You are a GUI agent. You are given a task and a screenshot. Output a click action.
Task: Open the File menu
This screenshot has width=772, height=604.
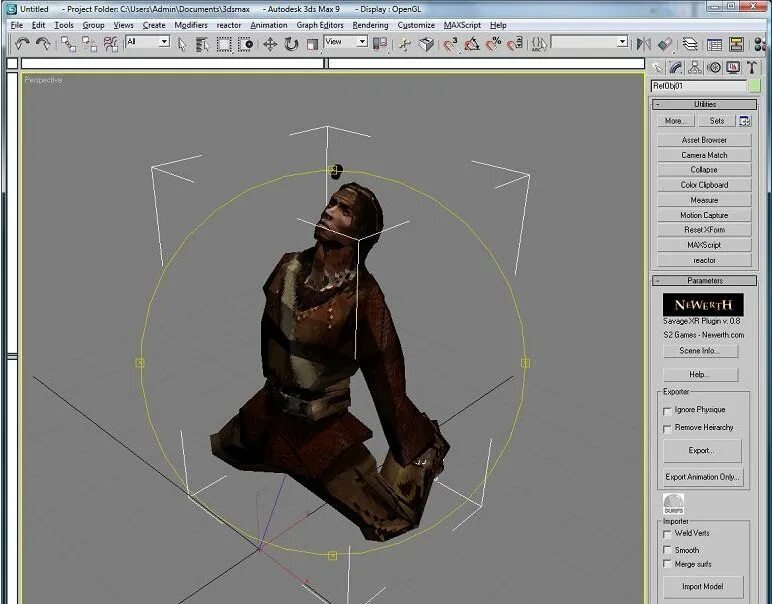coord(16,25)
